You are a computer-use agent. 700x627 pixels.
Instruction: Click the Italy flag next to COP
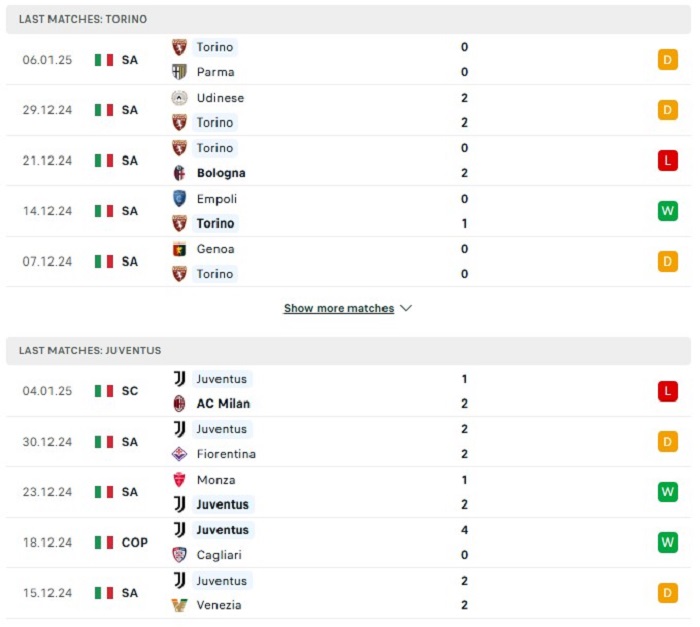(x=104, y=543)
